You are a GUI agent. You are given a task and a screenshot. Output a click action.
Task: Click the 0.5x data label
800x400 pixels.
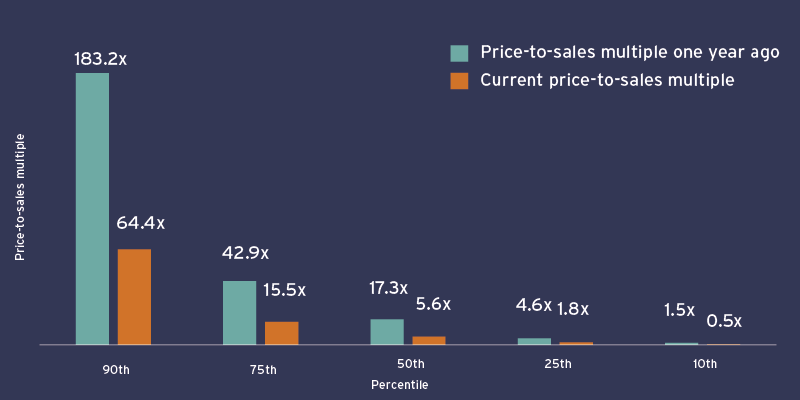[724, 321]
